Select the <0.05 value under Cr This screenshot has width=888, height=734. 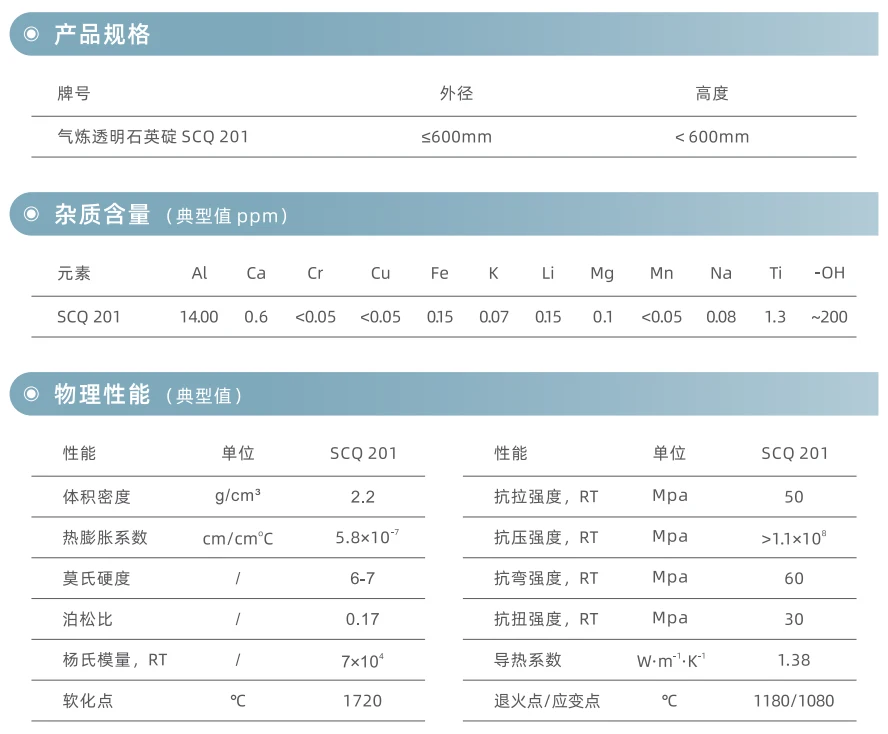(x=315, y=317)
